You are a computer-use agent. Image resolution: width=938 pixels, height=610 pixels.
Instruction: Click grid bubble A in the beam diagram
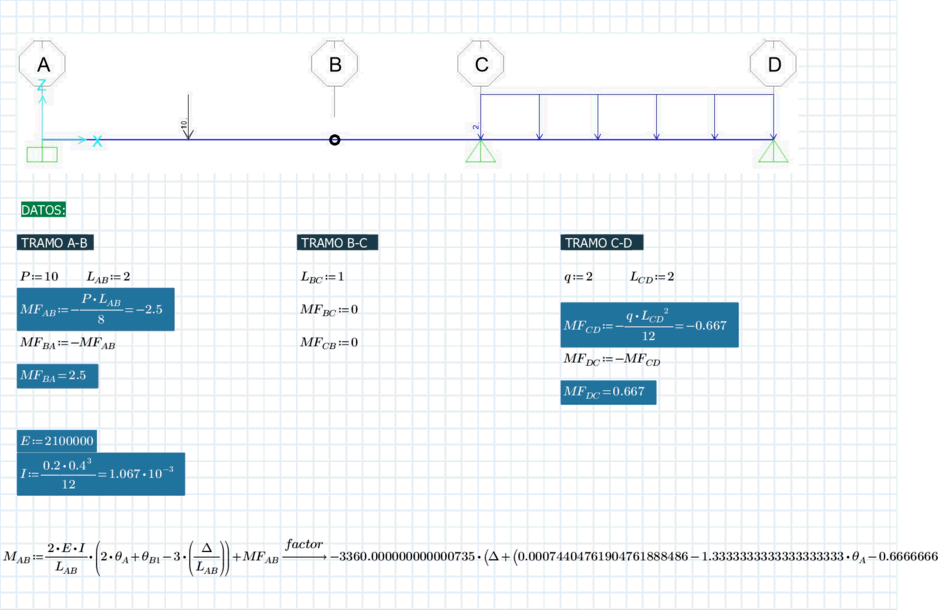(42, 64)
